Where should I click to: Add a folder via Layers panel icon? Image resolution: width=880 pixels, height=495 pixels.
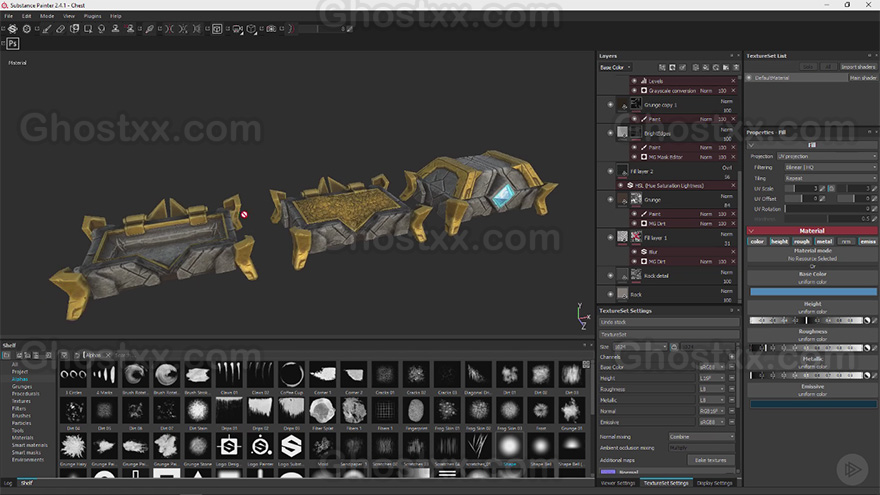pyautogui.click(x=726, y=67)
